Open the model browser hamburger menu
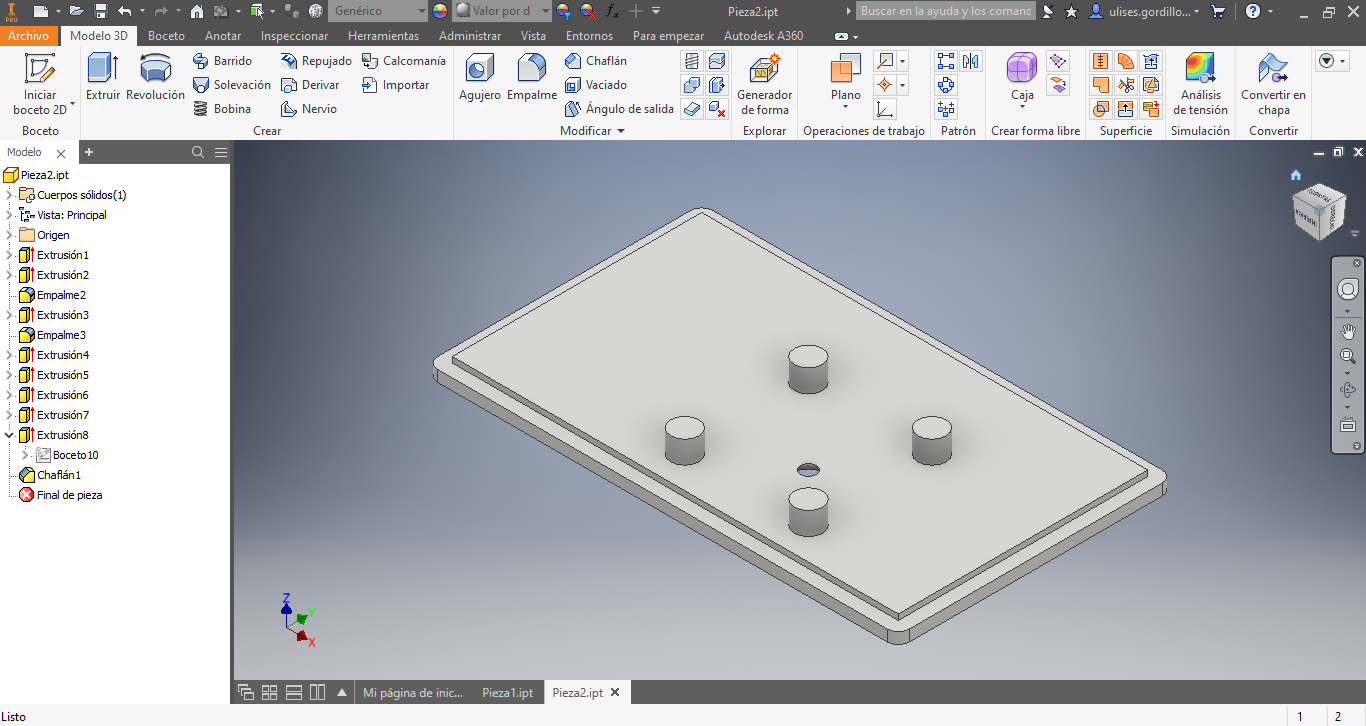Image resolution: width=1366 pixels, height=726 pixels. tap(221, 152)
